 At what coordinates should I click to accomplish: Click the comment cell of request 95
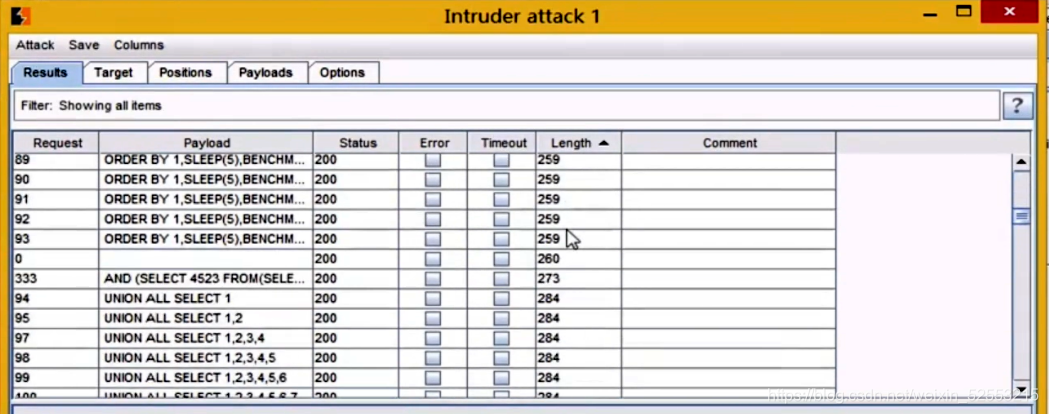[x=729, y=318]
